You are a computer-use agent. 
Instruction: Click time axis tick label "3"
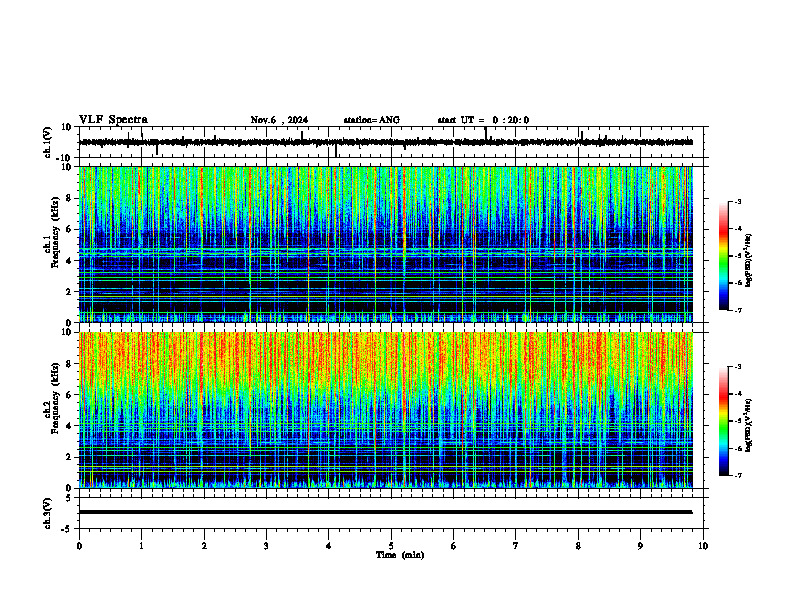(x=266, y=546)
